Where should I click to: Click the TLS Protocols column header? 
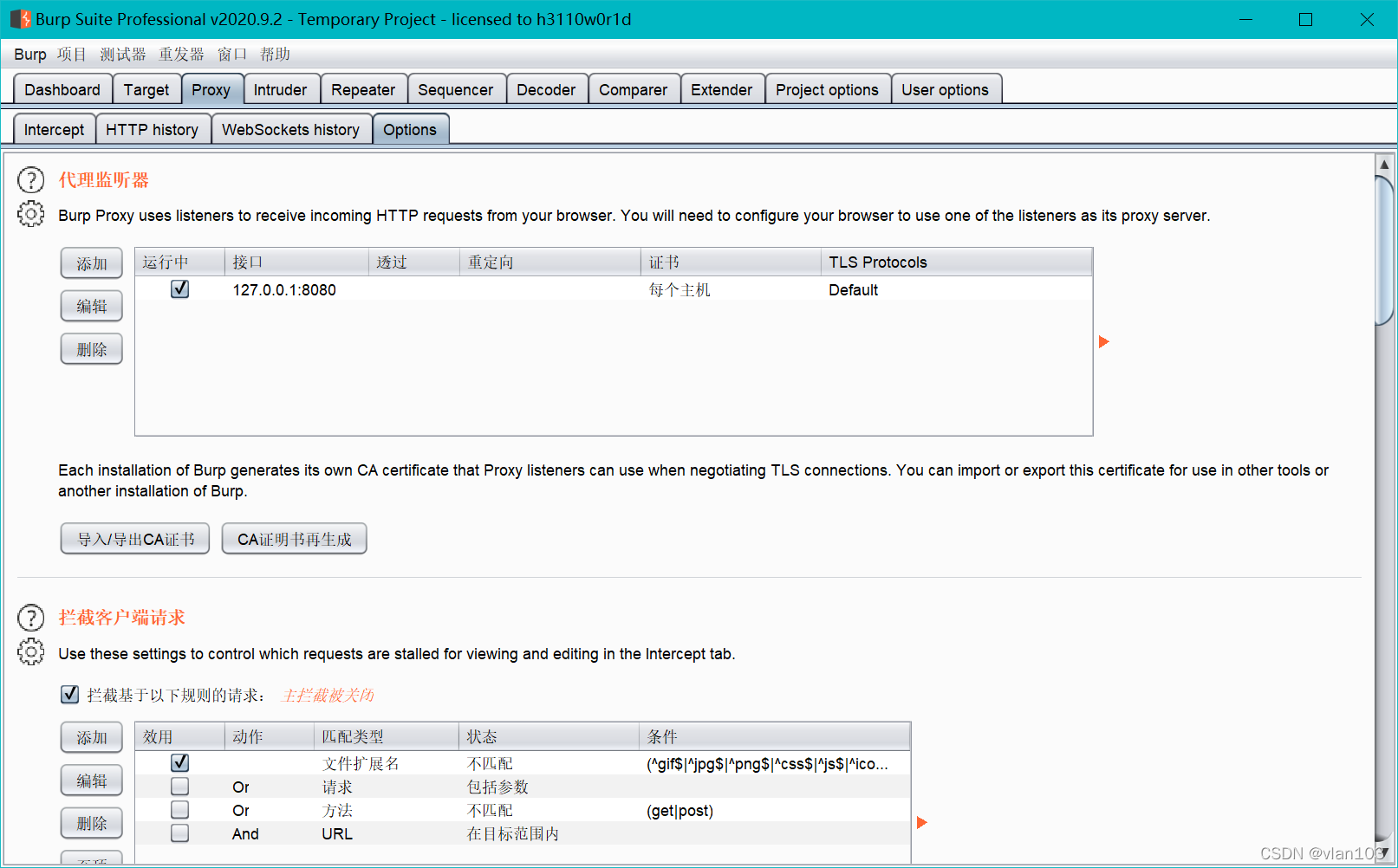coord(956,262)
